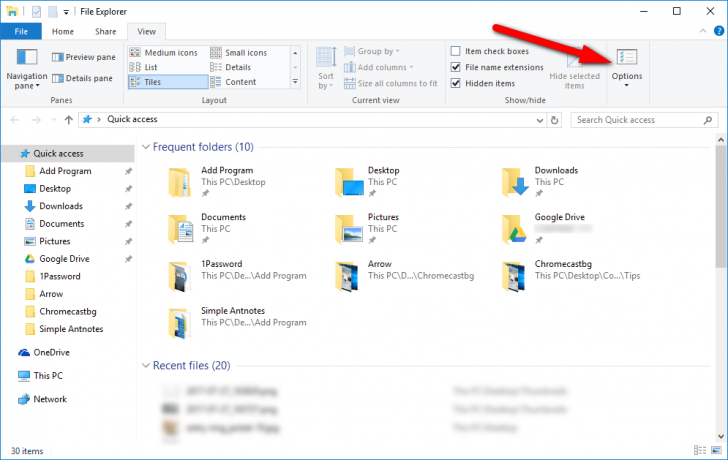728x460 pixels.
Task: Switch to List layout
Action: (x=143, y=67)
